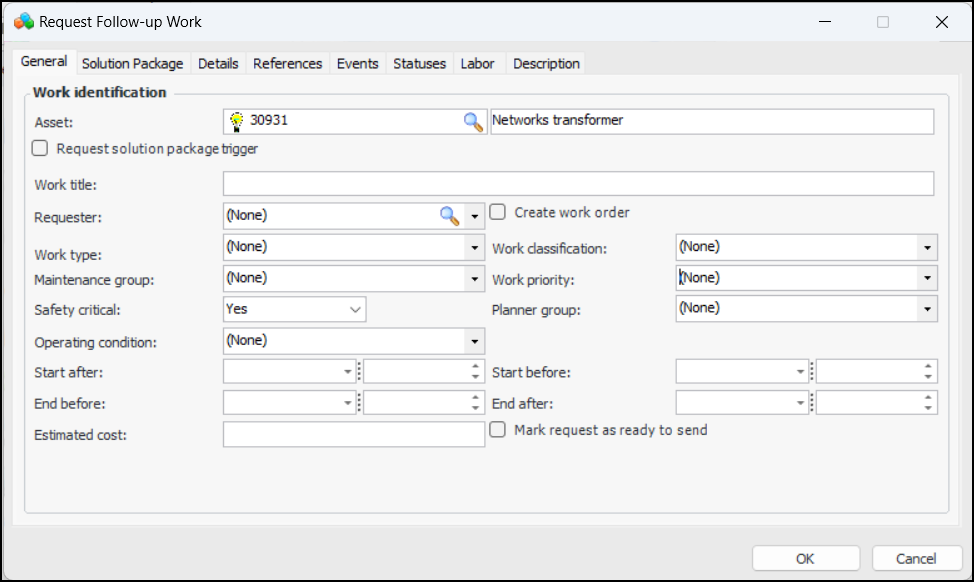
Task: Click the Start before time spinner arrows
Action: [x=929, y=372]
